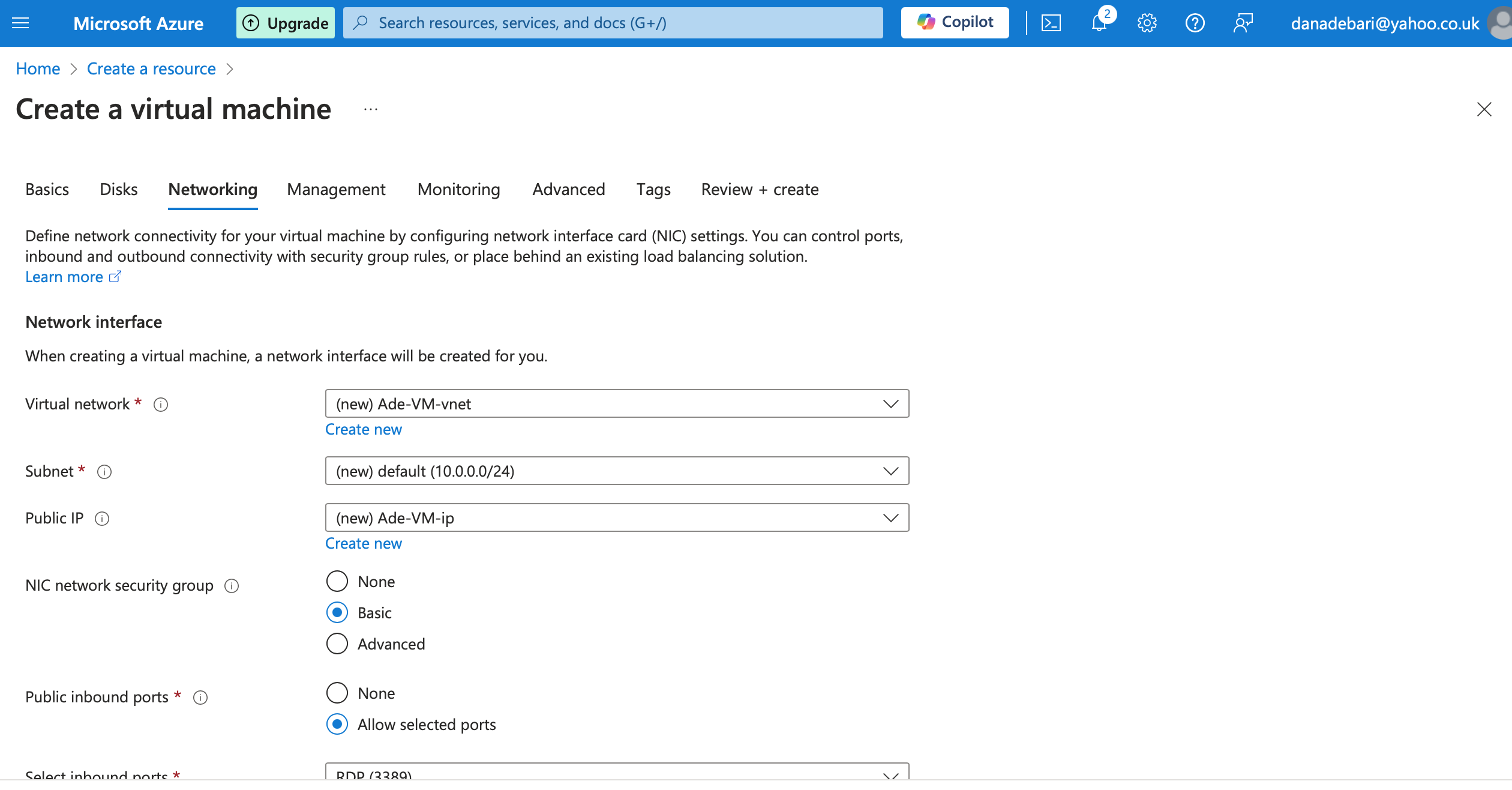
Task: Click info icon next to Virtual network
Action: click(x=161, y=405)
